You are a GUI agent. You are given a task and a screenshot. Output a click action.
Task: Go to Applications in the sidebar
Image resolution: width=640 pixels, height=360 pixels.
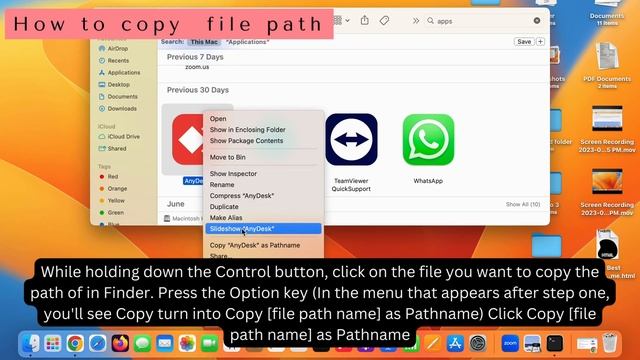tap(124, 72)
